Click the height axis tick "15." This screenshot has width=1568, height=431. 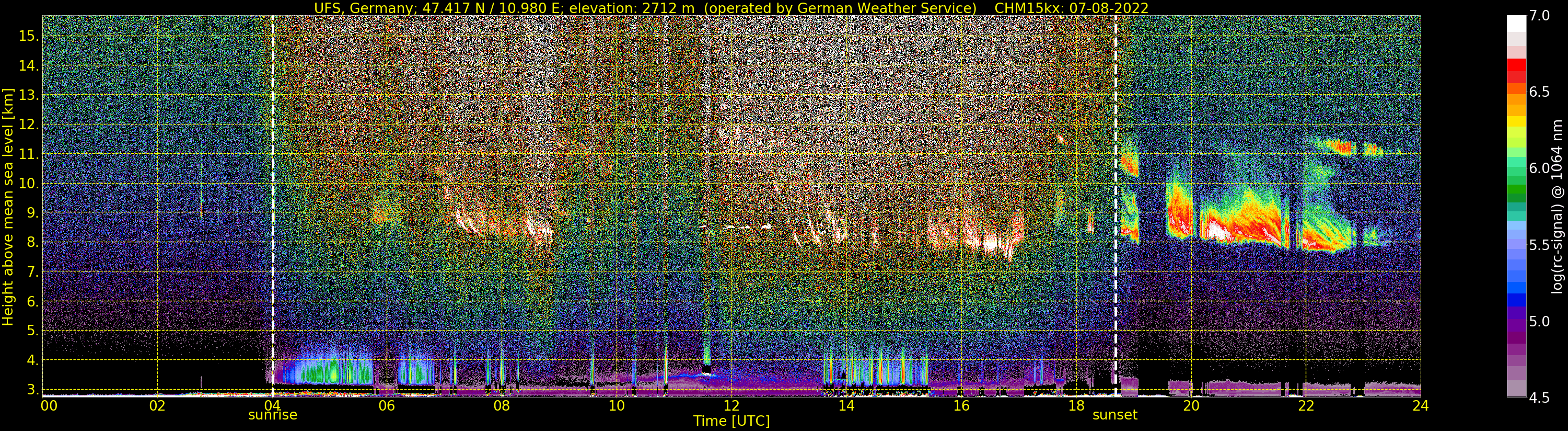click(x=29, y=37)
